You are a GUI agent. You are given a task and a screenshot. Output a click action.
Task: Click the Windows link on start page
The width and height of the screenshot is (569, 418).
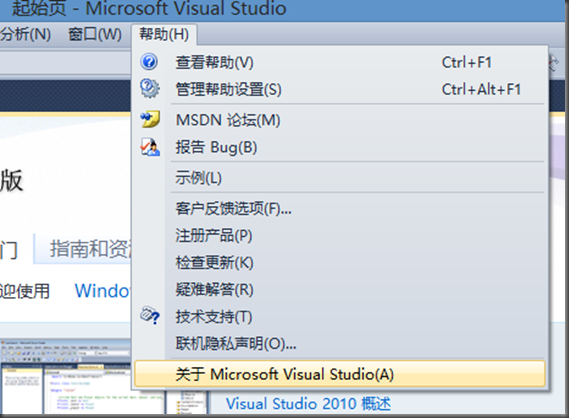(102, 291)
